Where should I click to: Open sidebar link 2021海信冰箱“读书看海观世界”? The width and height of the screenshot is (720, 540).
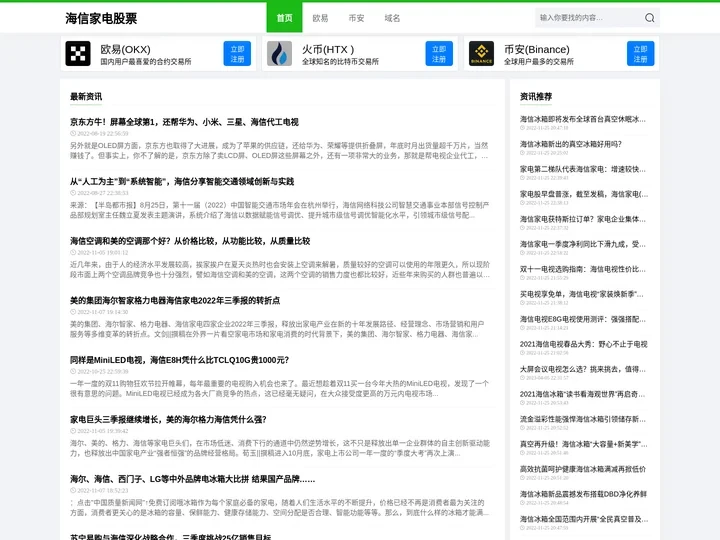click(x=583, y=394)
